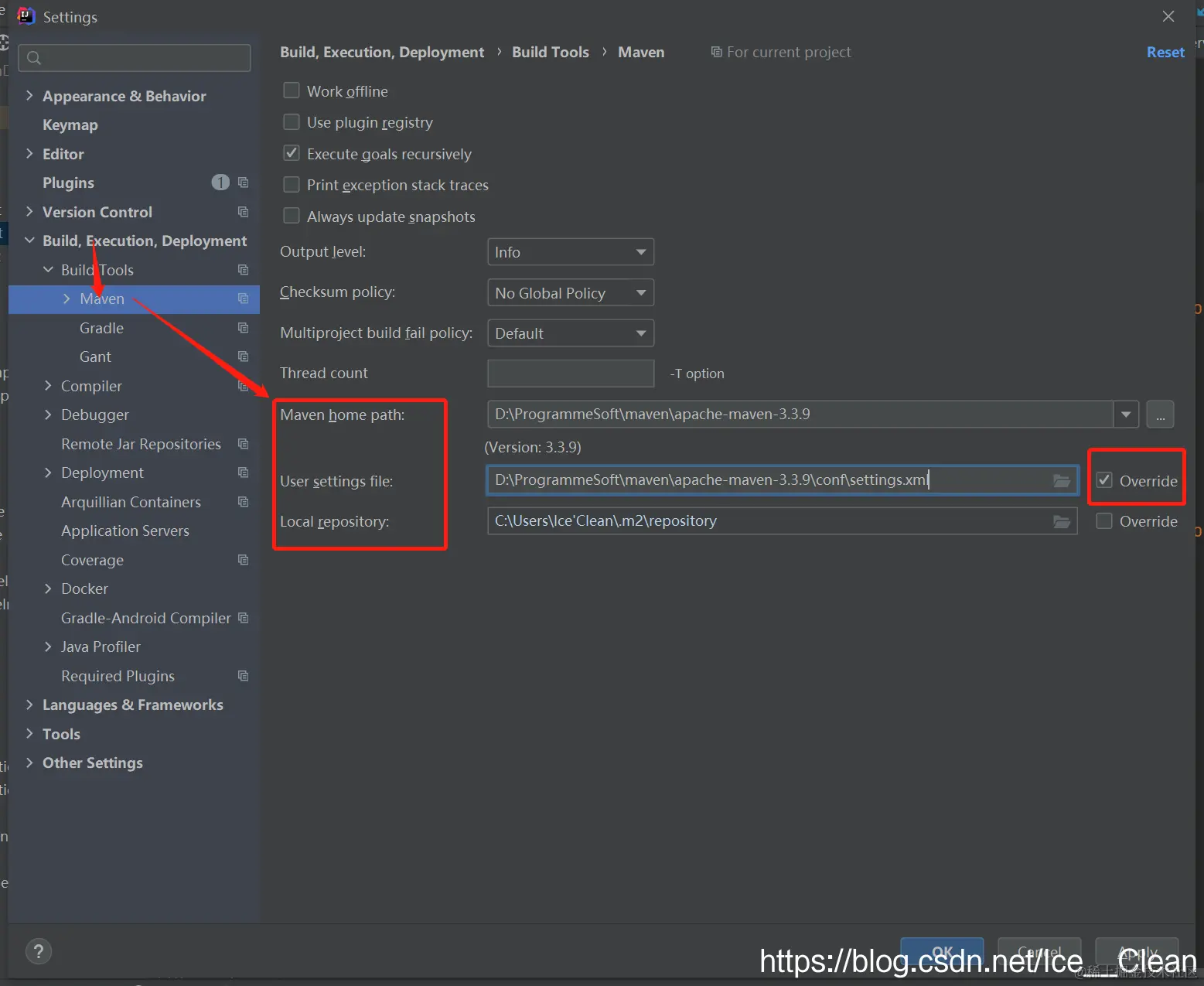Click the project-level icon next to Required Plugins

point(243,676)
